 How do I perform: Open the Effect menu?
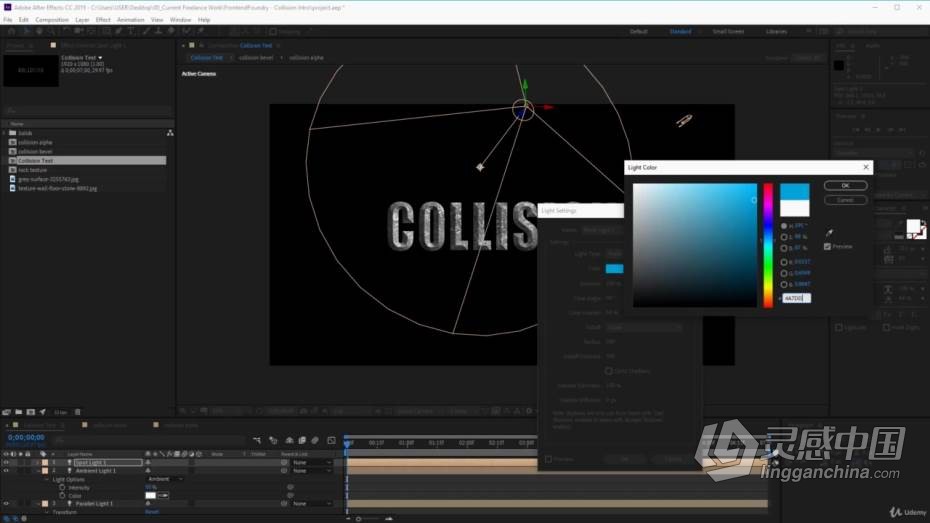103,20
